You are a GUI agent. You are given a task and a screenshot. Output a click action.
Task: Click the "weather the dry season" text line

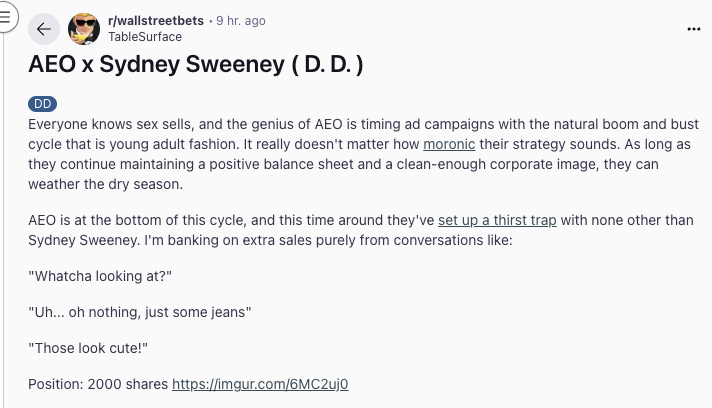pyautogui.click(x=107, y=185)
